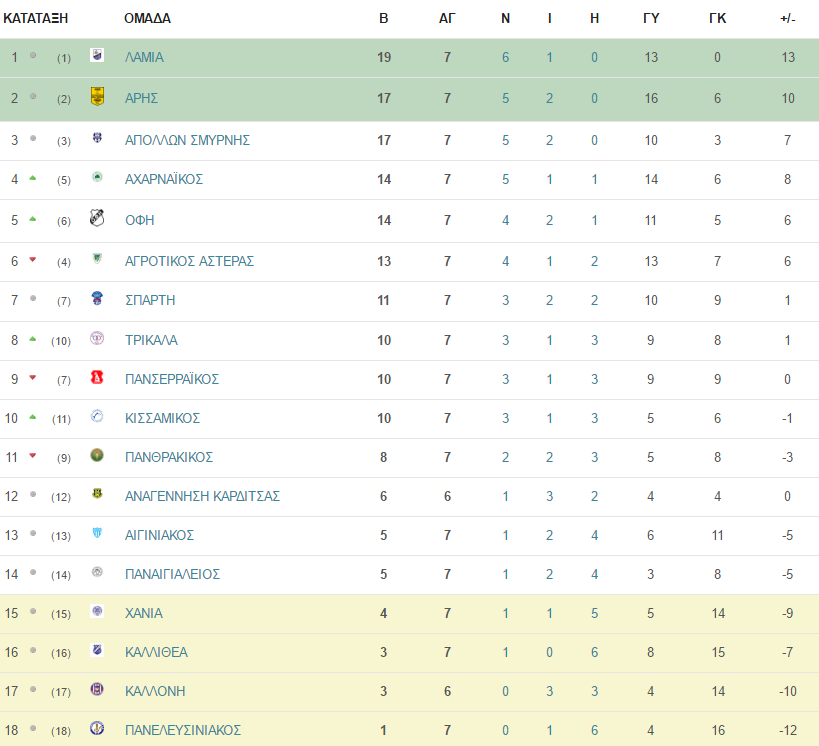
Task: Click the ΛΑΜΙΑ team crest icon
Action: click(x=97, y=55)
